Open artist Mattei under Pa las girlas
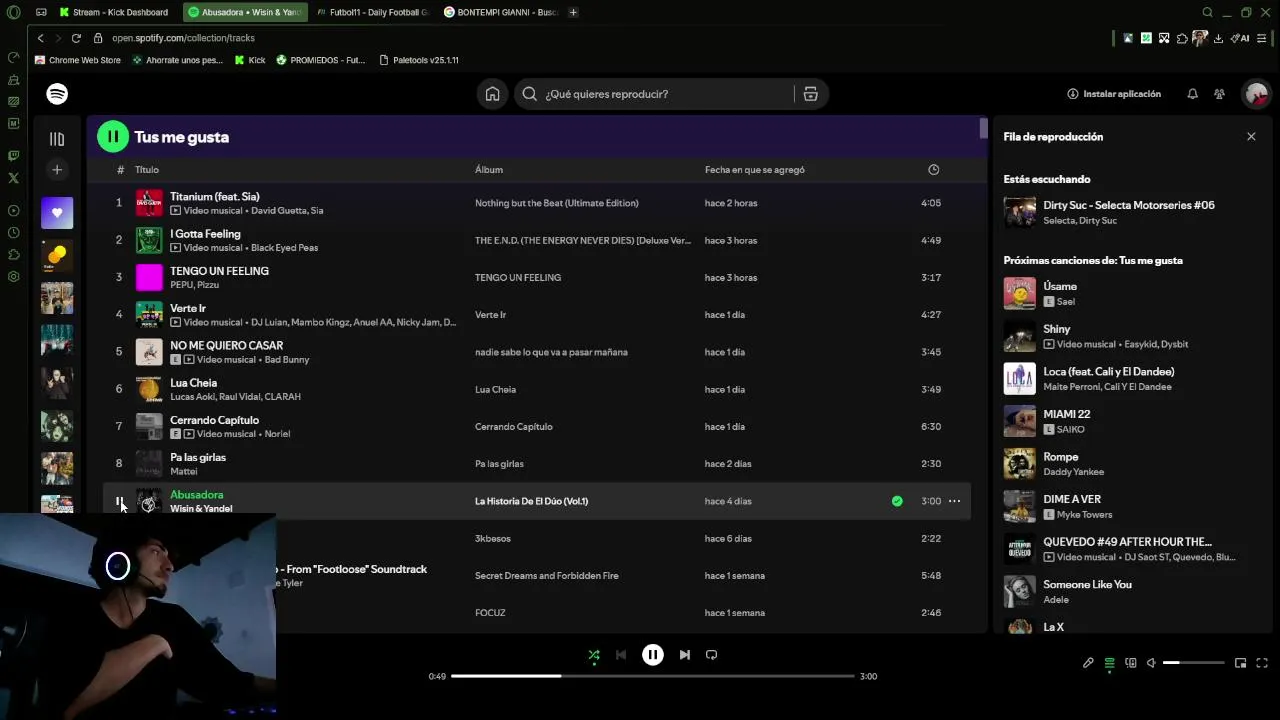 (184, 471)
